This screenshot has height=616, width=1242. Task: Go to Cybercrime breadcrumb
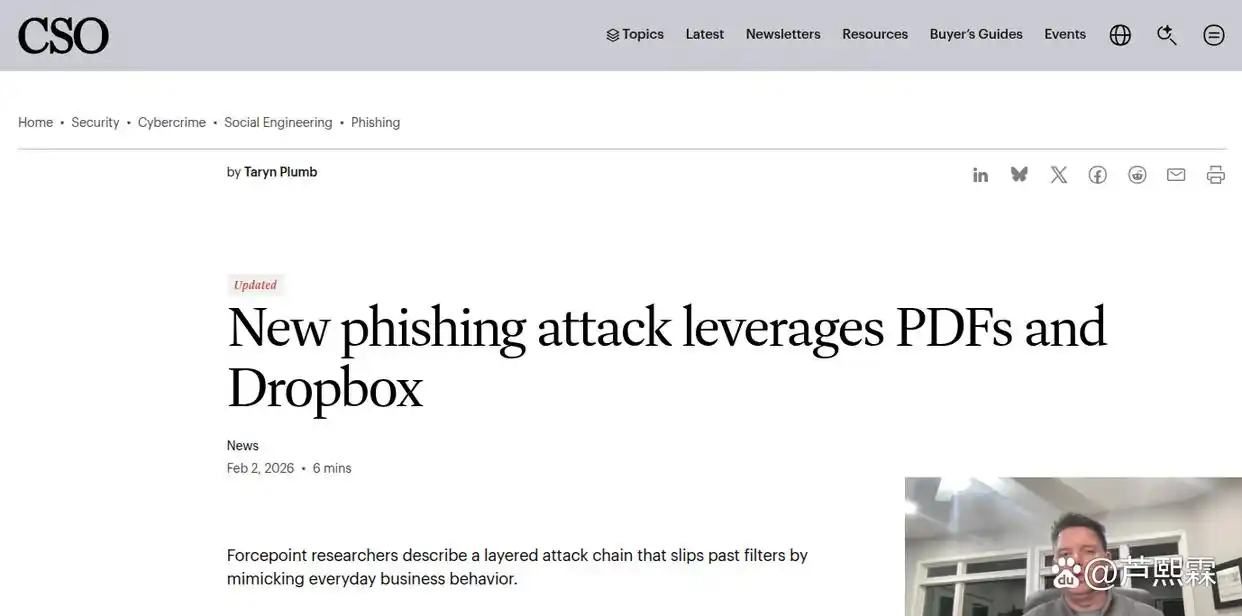pos(172,122)
